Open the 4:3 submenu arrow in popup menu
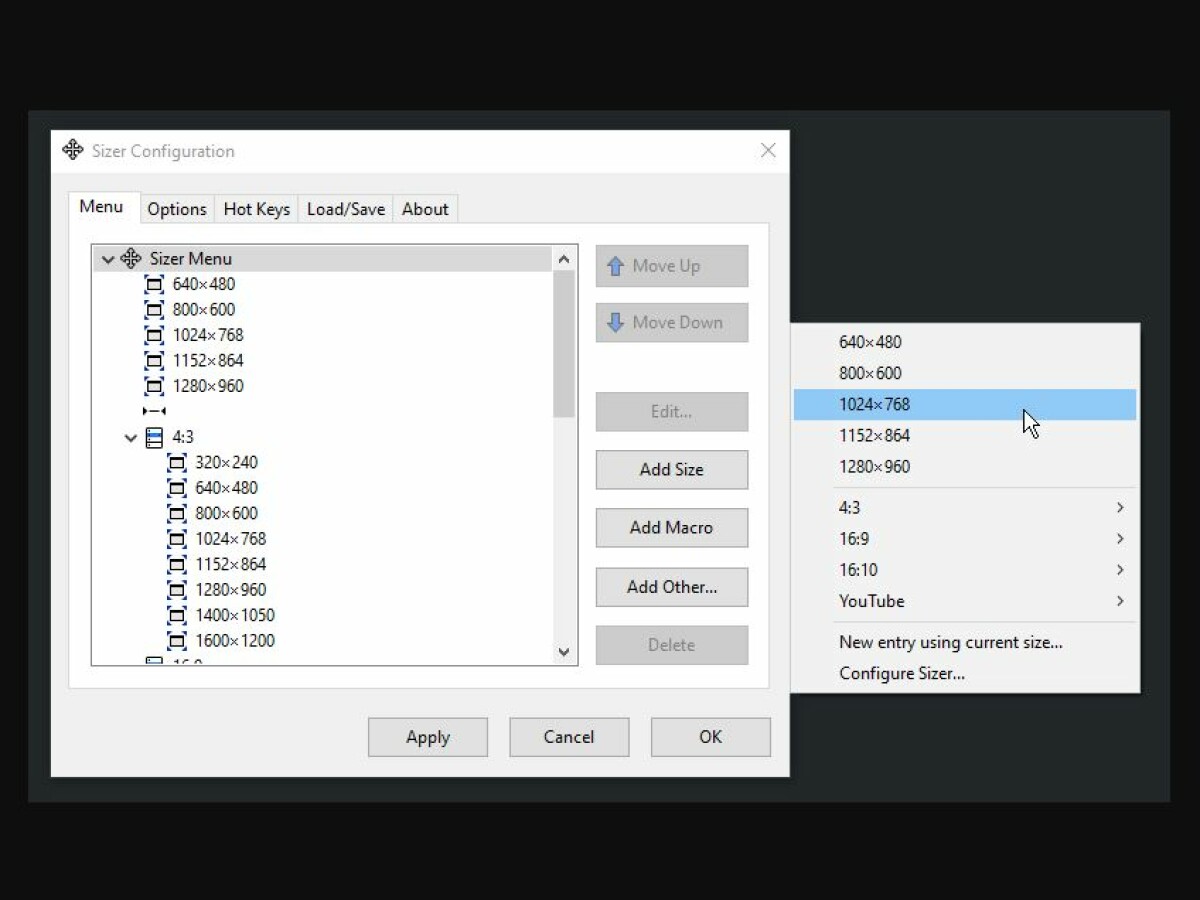Image resolution: width=1200 pixels, height=900 pixels. tap(1120, 508)
